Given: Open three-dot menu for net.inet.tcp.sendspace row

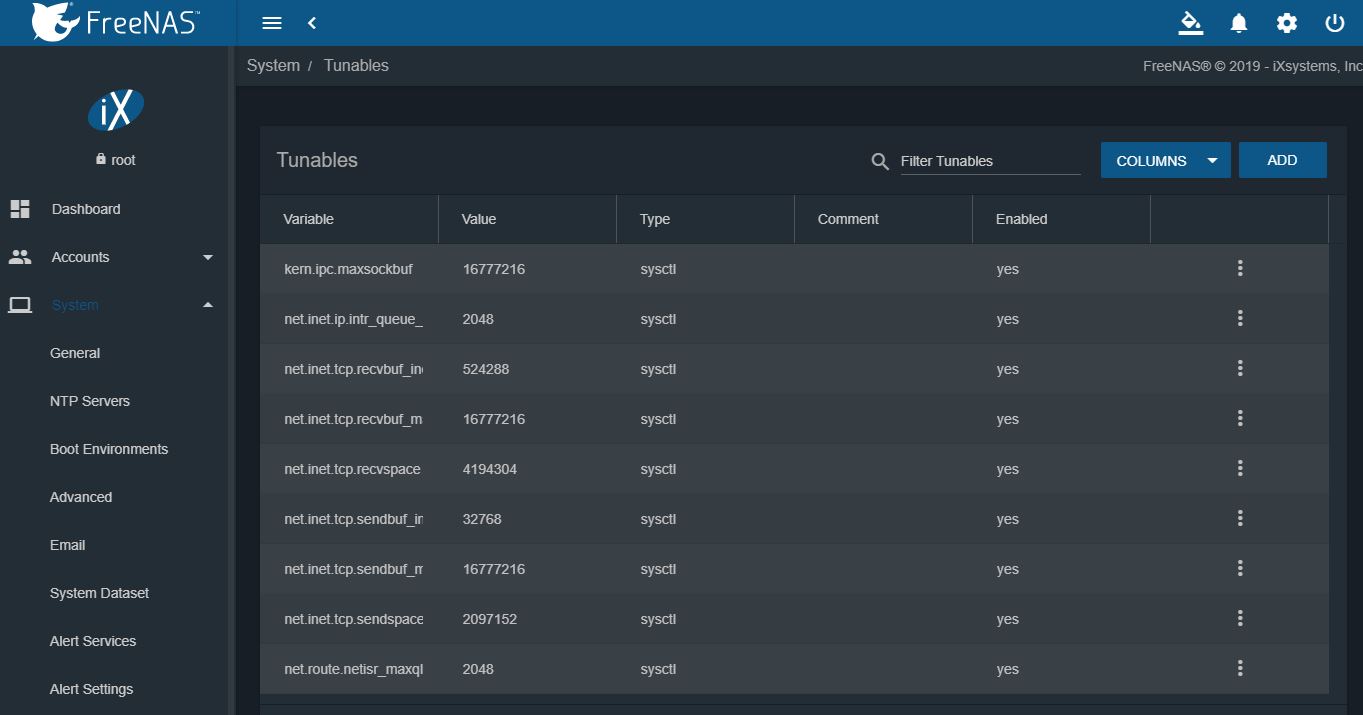Looking at the screenshot, I should [1240, 618].
